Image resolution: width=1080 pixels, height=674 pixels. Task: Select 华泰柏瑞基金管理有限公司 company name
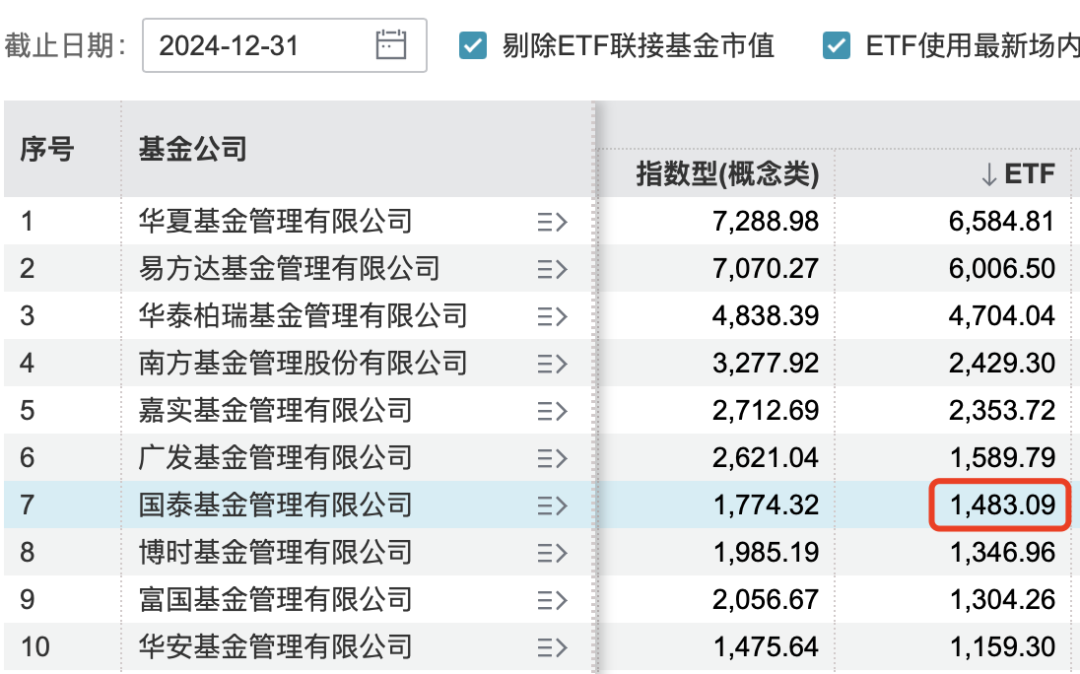coord(302,315)
